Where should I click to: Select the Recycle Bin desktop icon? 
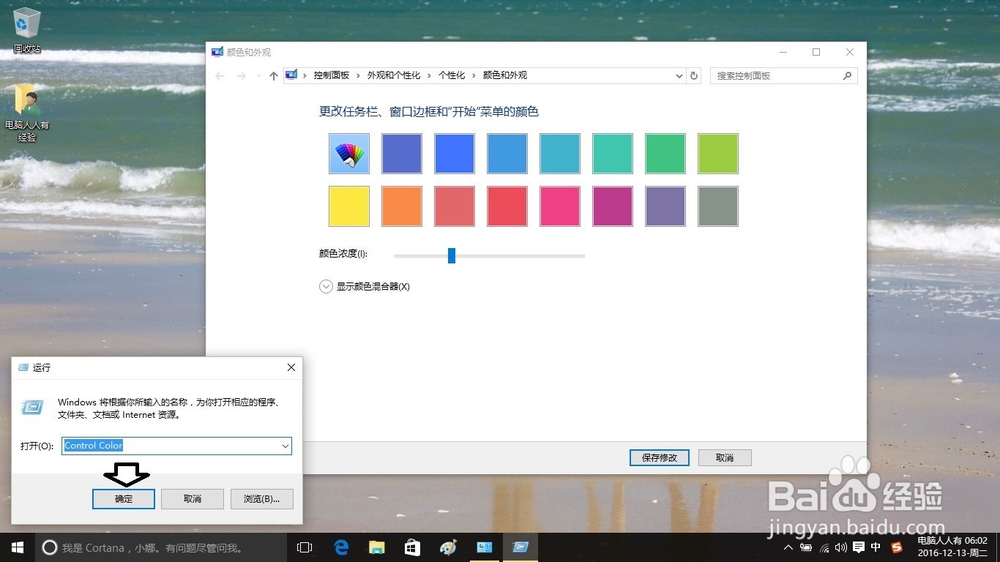coord(26,29)
